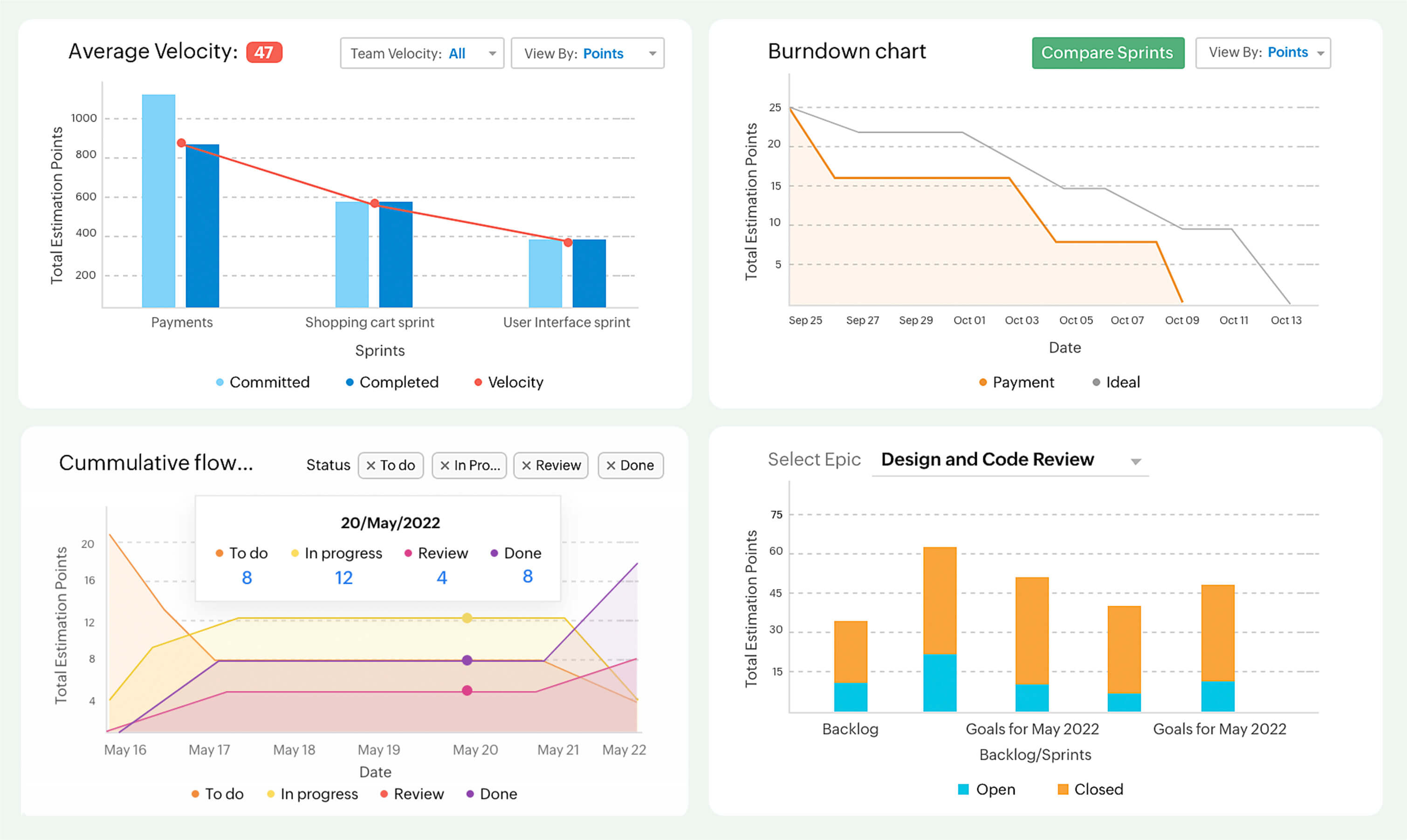This screenshot has width=1407, height=840.
Task: Open the "Design and Code Review" epic selector
Action: (1011, 460)
